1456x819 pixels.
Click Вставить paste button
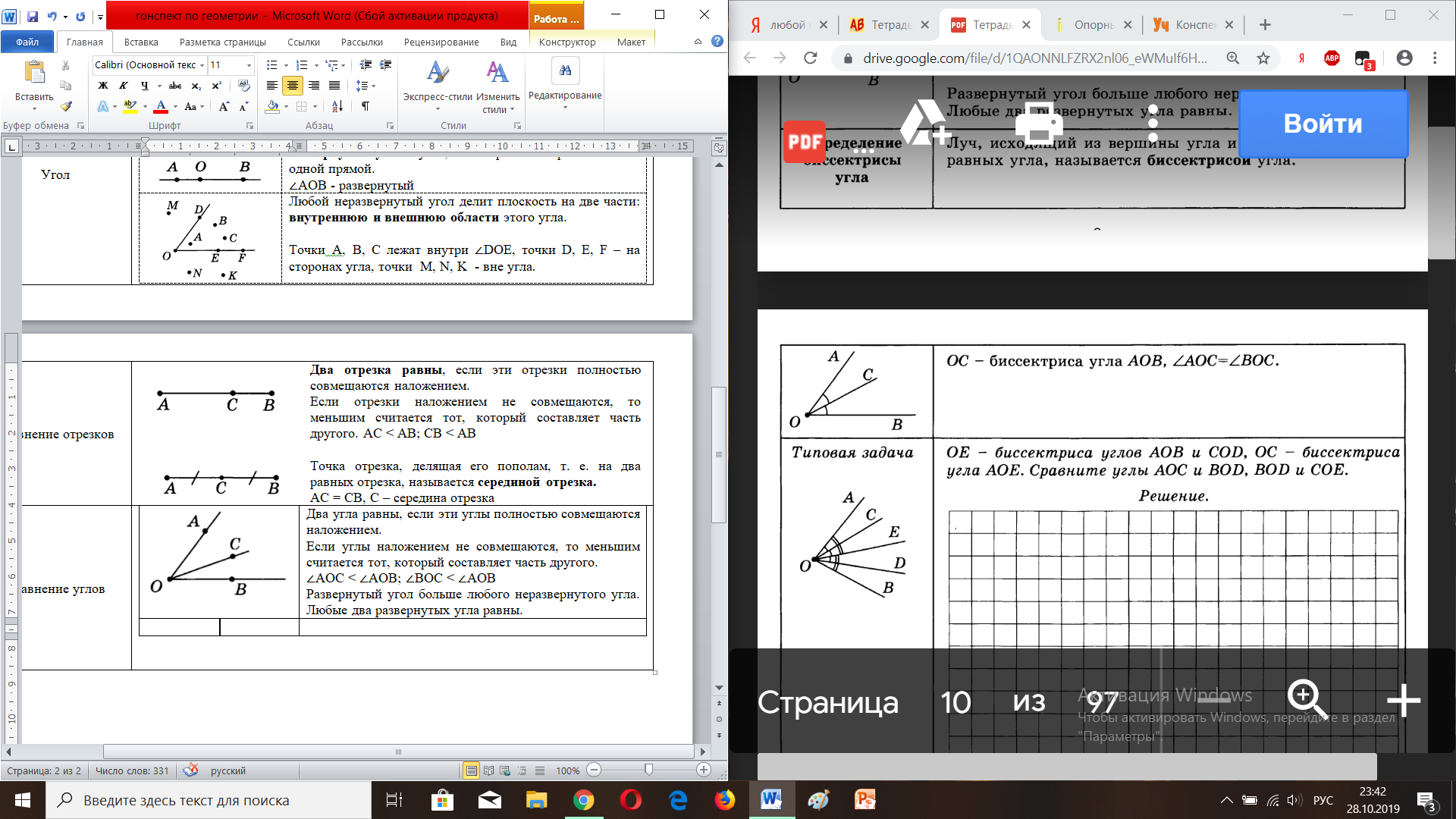[x=34, y=81]
